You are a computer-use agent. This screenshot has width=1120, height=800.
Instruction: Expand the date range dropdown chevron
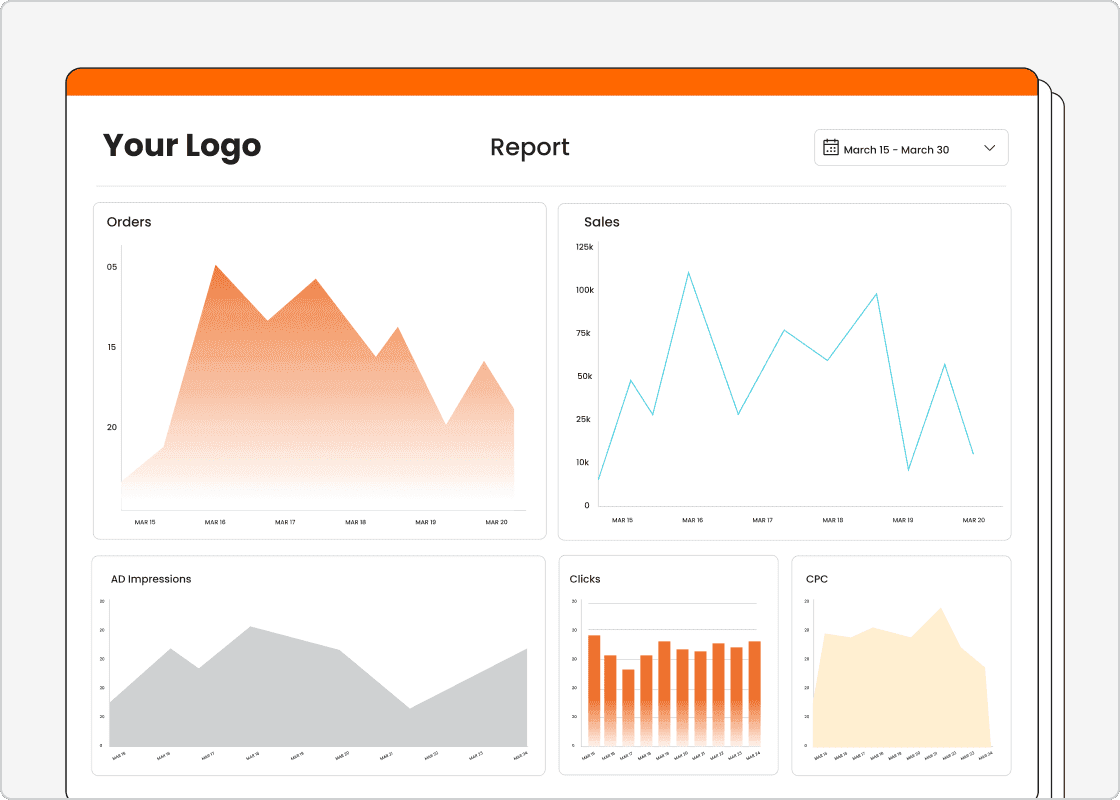tap(990, 147)
